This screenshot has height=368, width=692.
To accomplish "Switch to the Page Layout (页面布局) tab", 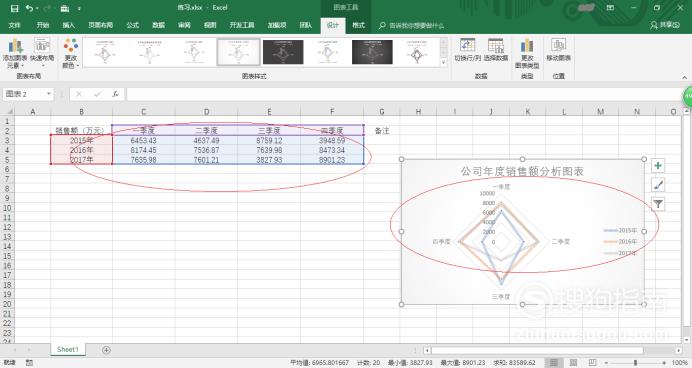I will tap(101, 25).
